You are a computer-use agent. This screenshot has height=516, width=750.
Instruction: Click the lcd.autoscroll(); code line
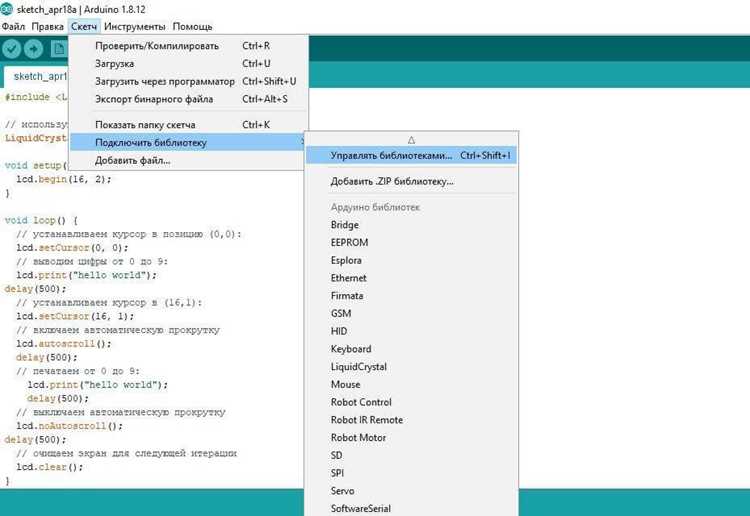[x=64, y=344]
